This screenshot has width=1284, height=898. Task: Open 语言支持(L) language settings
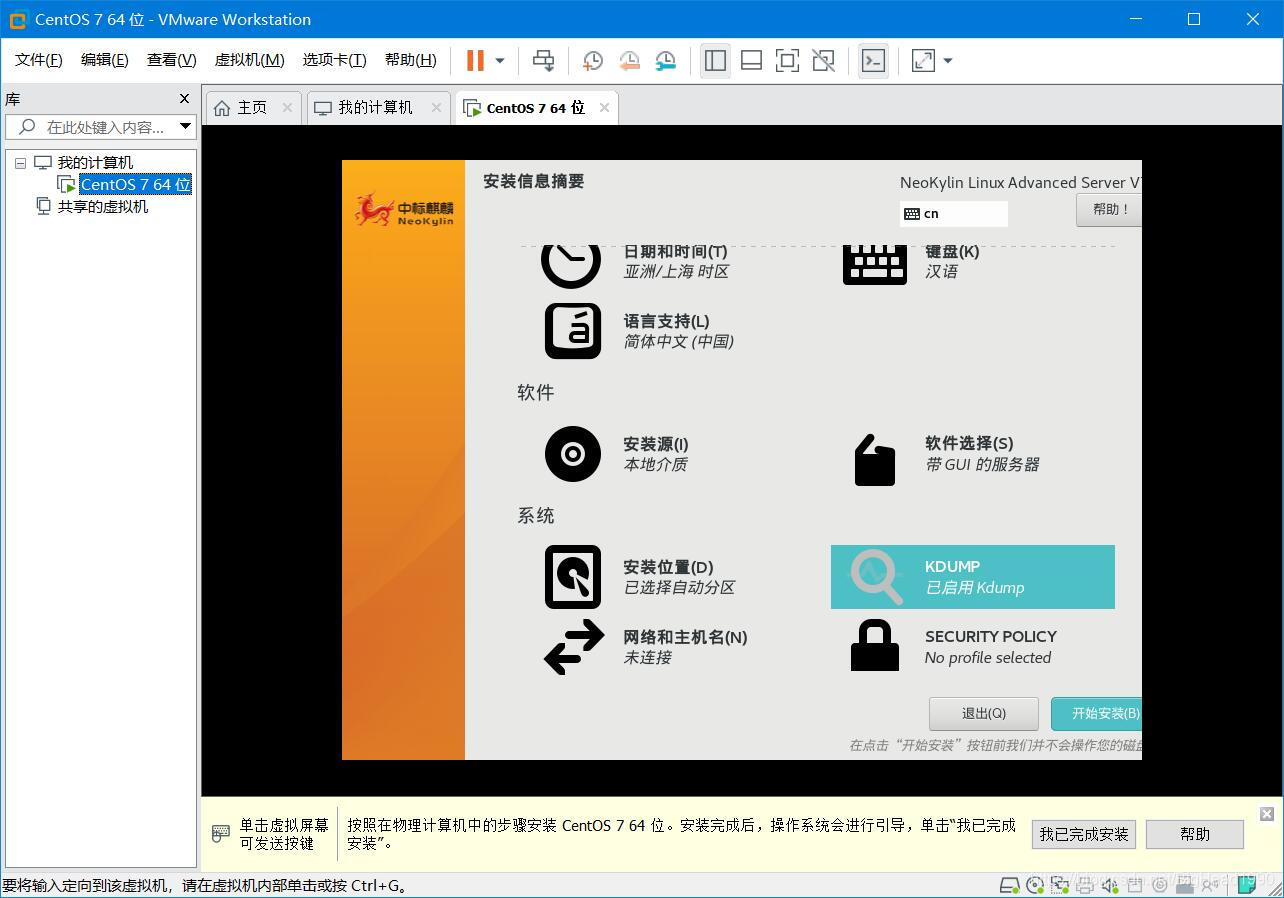640,331
